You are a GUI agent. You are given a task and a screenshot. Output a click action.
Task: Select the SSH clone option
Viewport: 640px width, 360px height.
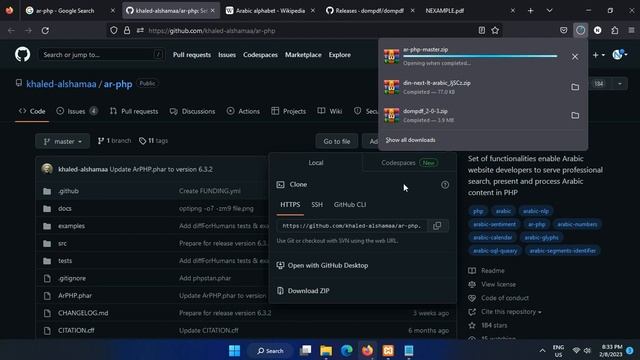coord(317,205)
